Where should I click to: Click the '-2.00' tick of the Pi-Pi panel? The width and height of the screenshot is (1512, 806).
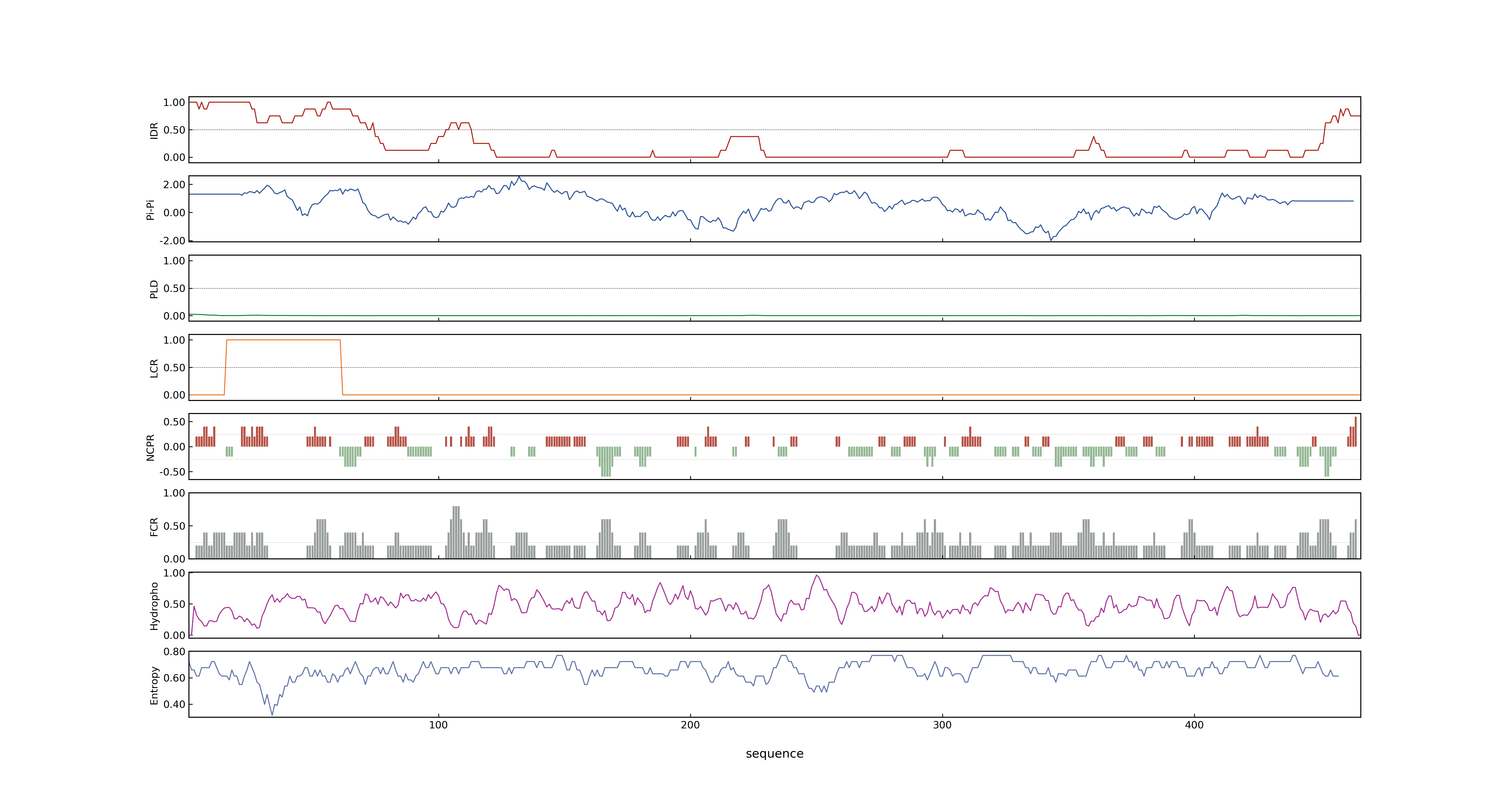tap(172, 241)
